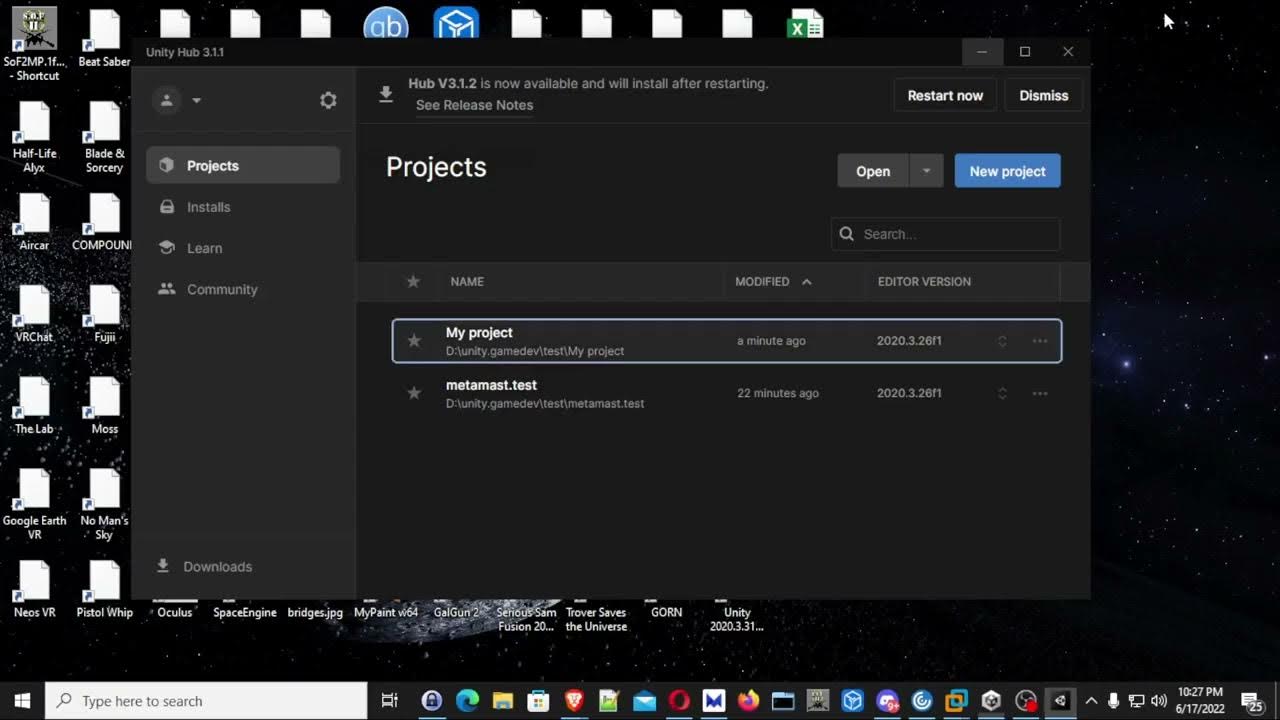
Task: Change editor version for My project
Action: click(1002, 341)
